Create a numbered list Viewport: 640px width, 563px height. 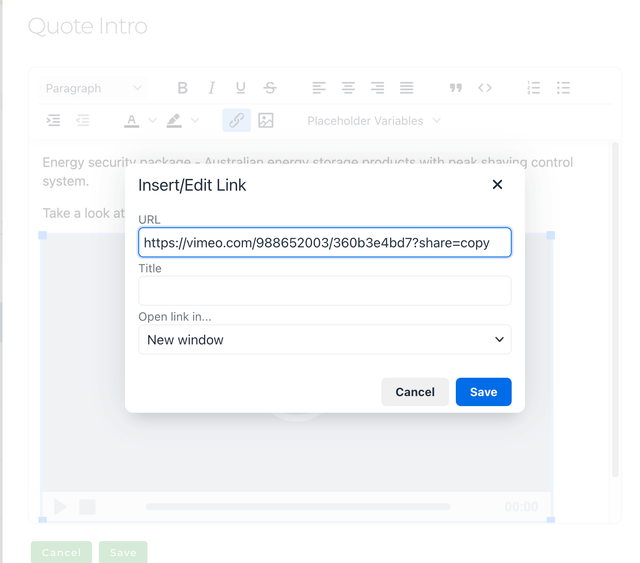pyautogui.click(x=534, y=88)
